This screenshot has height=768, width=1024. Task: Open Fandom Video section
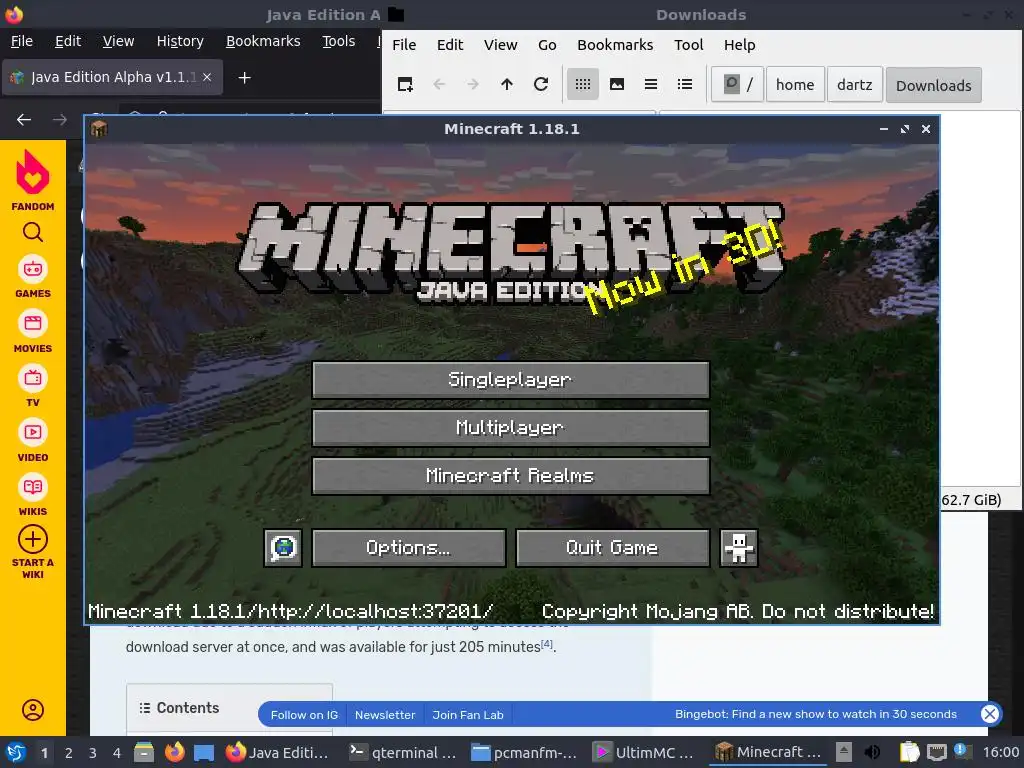point(33,440)
